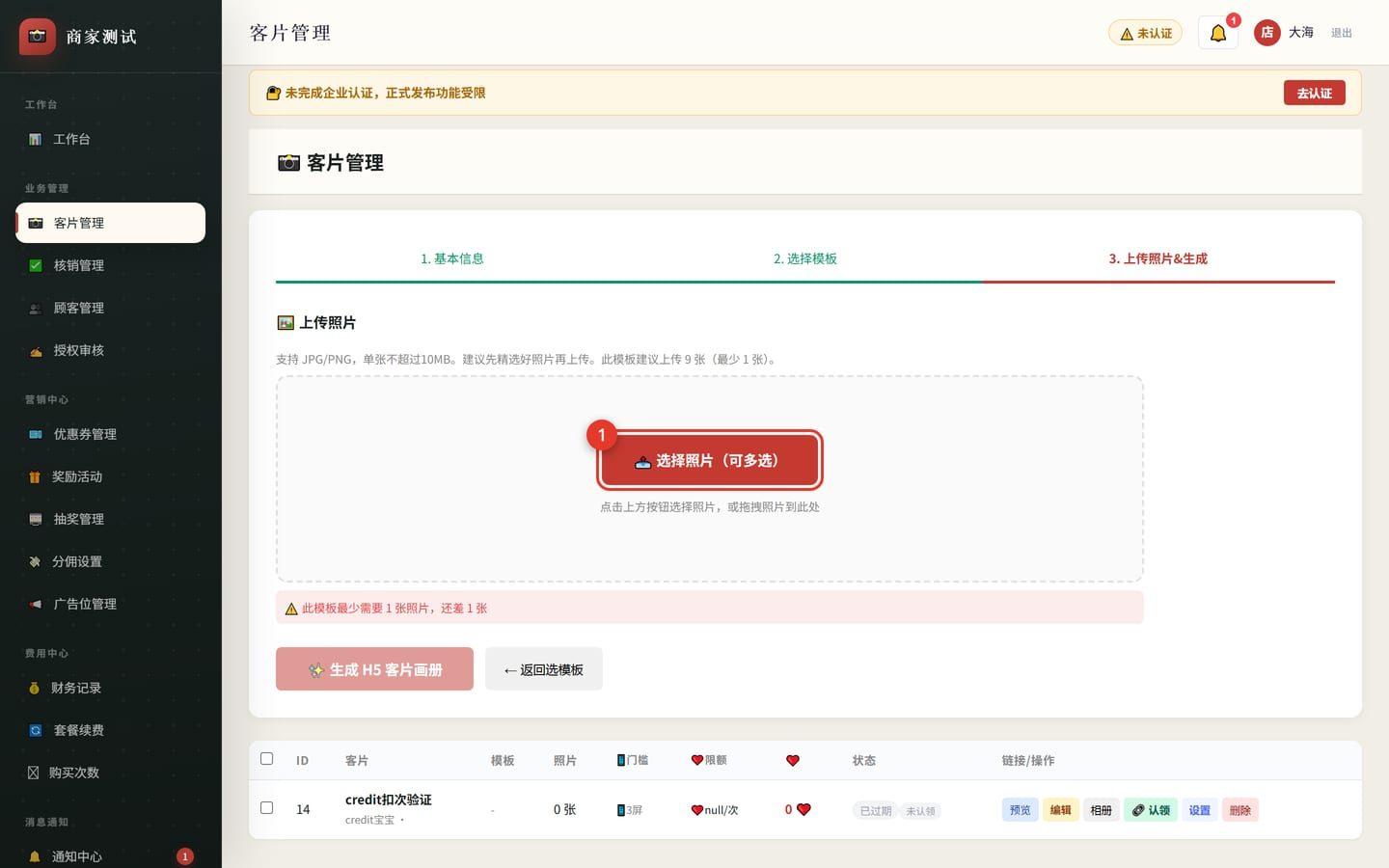The height and width of the screenshot is (868, 1389).
Task: Click 编辑 for credit扣次验证 row
Action: [x=1060, y=810]
